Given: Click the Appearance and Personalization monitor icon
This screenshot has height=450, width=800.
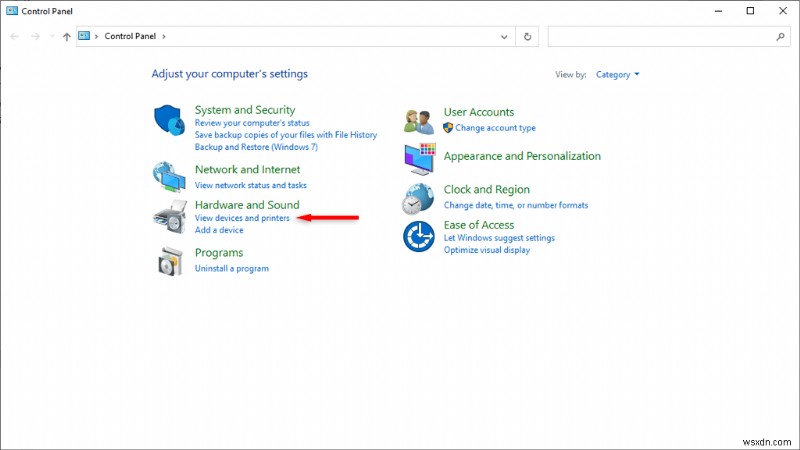Looking at the screenshot, I should (x=420, y=159).
